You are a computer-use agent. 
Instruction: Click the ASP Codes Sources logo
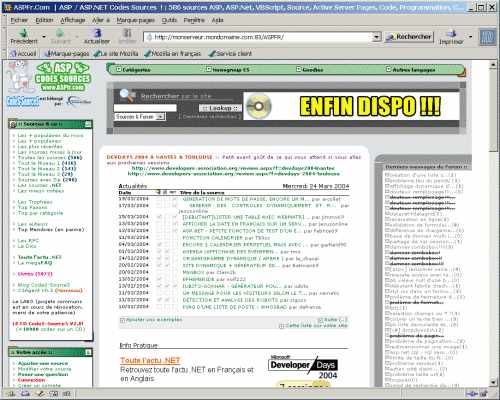point(63,77)
